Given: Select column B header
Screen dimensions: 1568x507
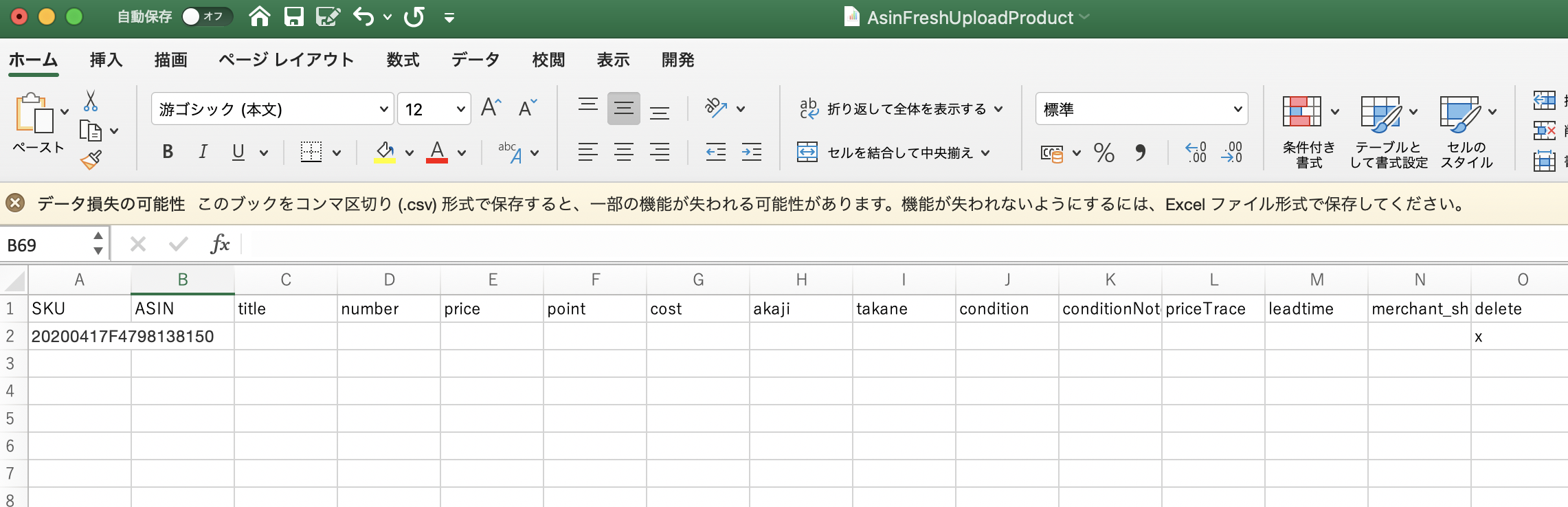Looking at the screenshot, I should [183, 280].
